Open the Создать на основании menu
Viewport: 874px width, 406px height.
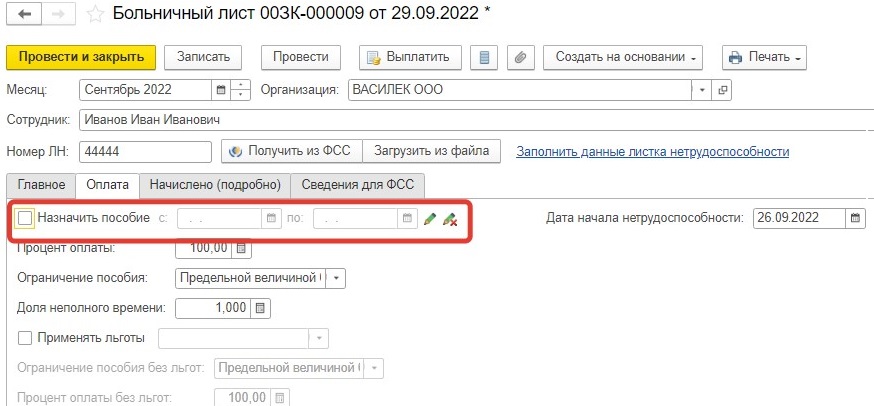point(623,57)
